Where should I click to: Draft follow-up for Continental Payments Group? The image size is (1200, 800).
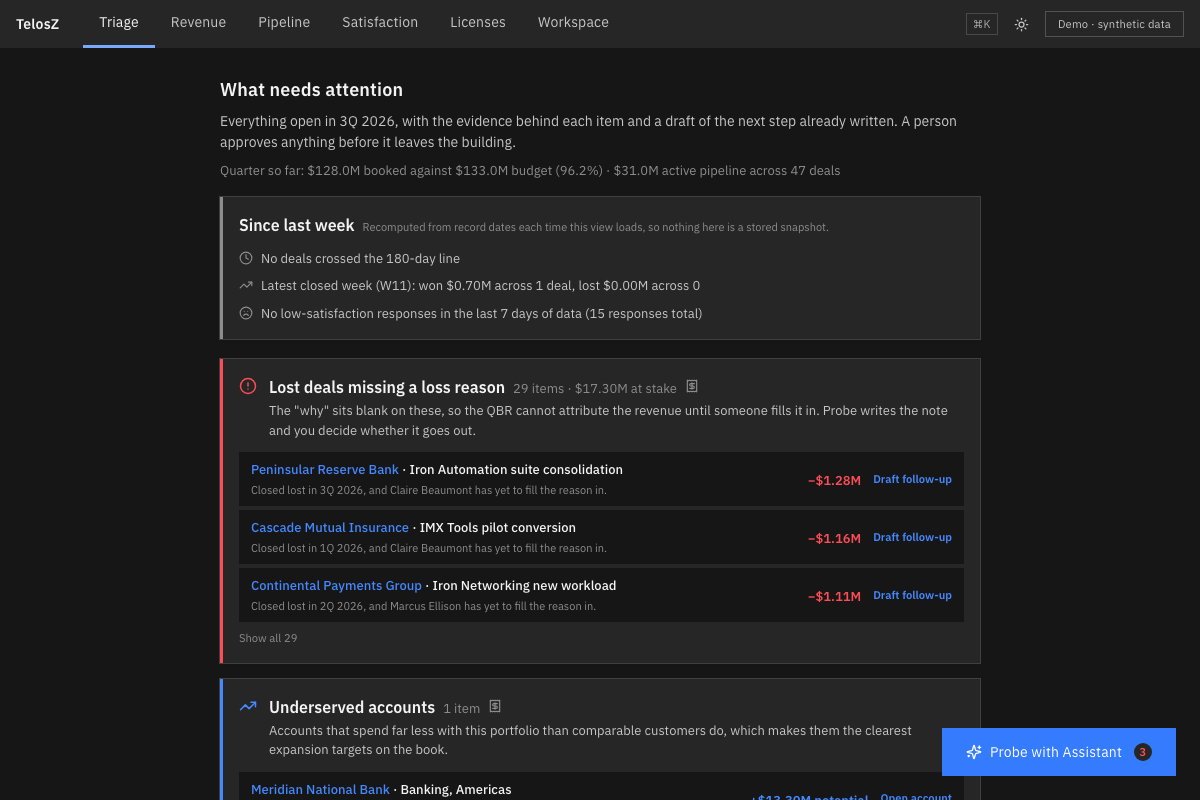point(912,595)
